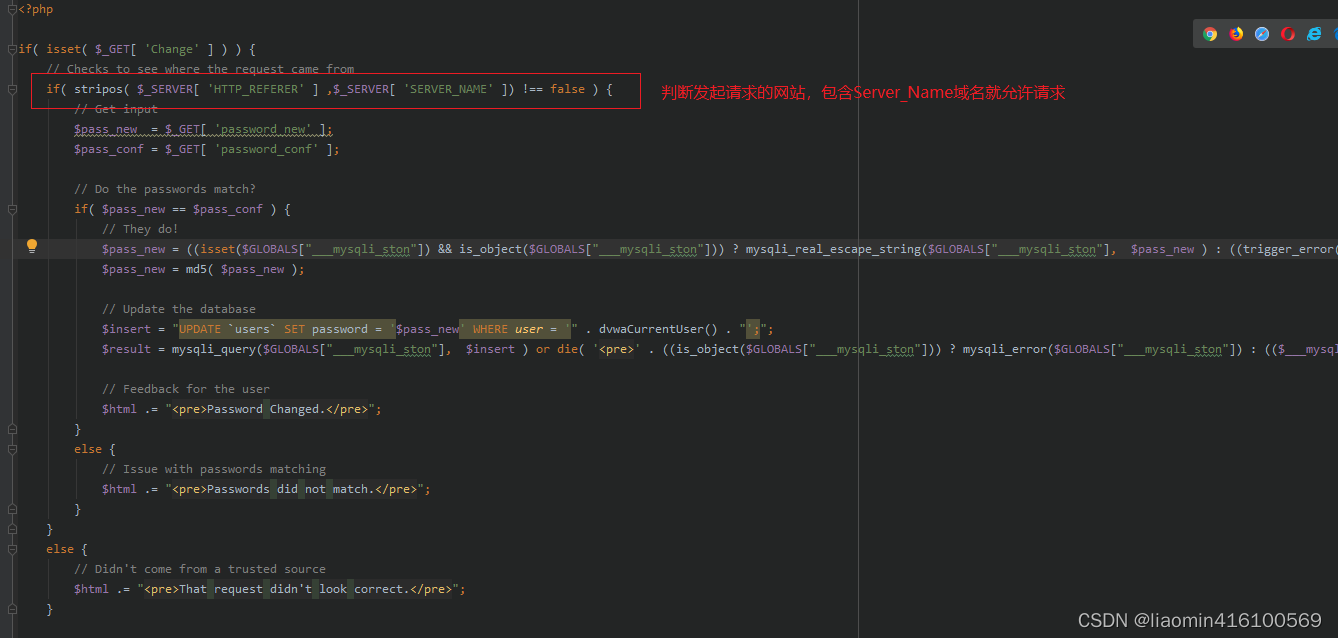This screenshot has width=1338, height=638.
Task: Click the '$pass_conf' variable assignment
Action: click(109, 149)
